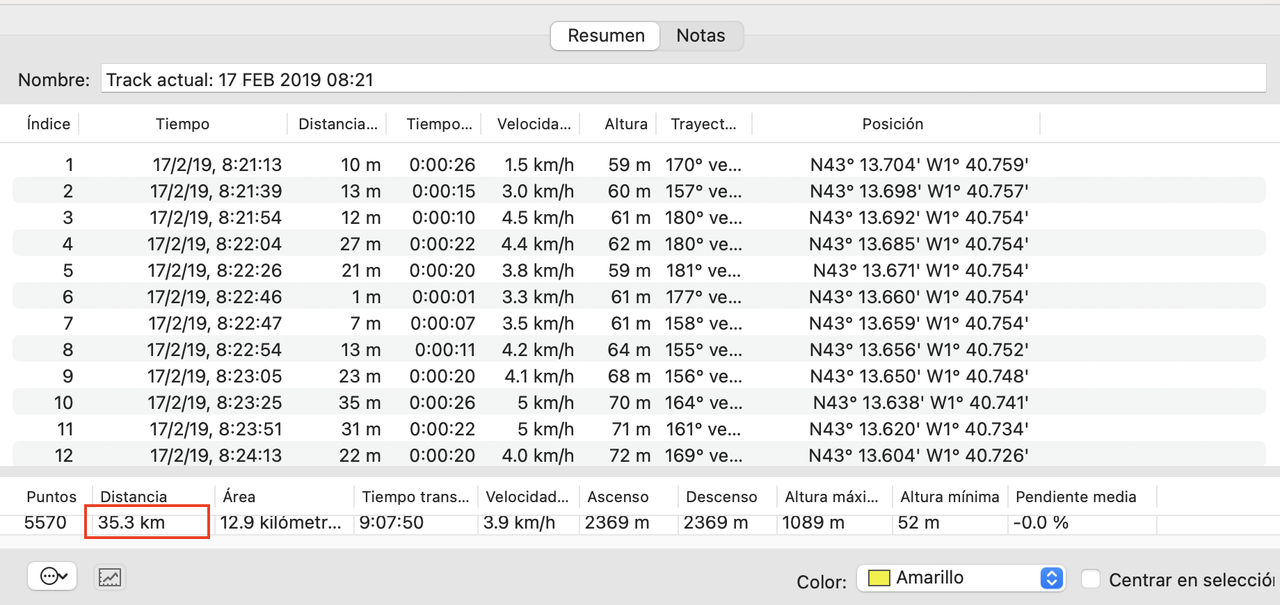Viewport: 1280px width, 605px height.
Task: Click speed cell 1.5 km/h
Action: coord(539,165)
